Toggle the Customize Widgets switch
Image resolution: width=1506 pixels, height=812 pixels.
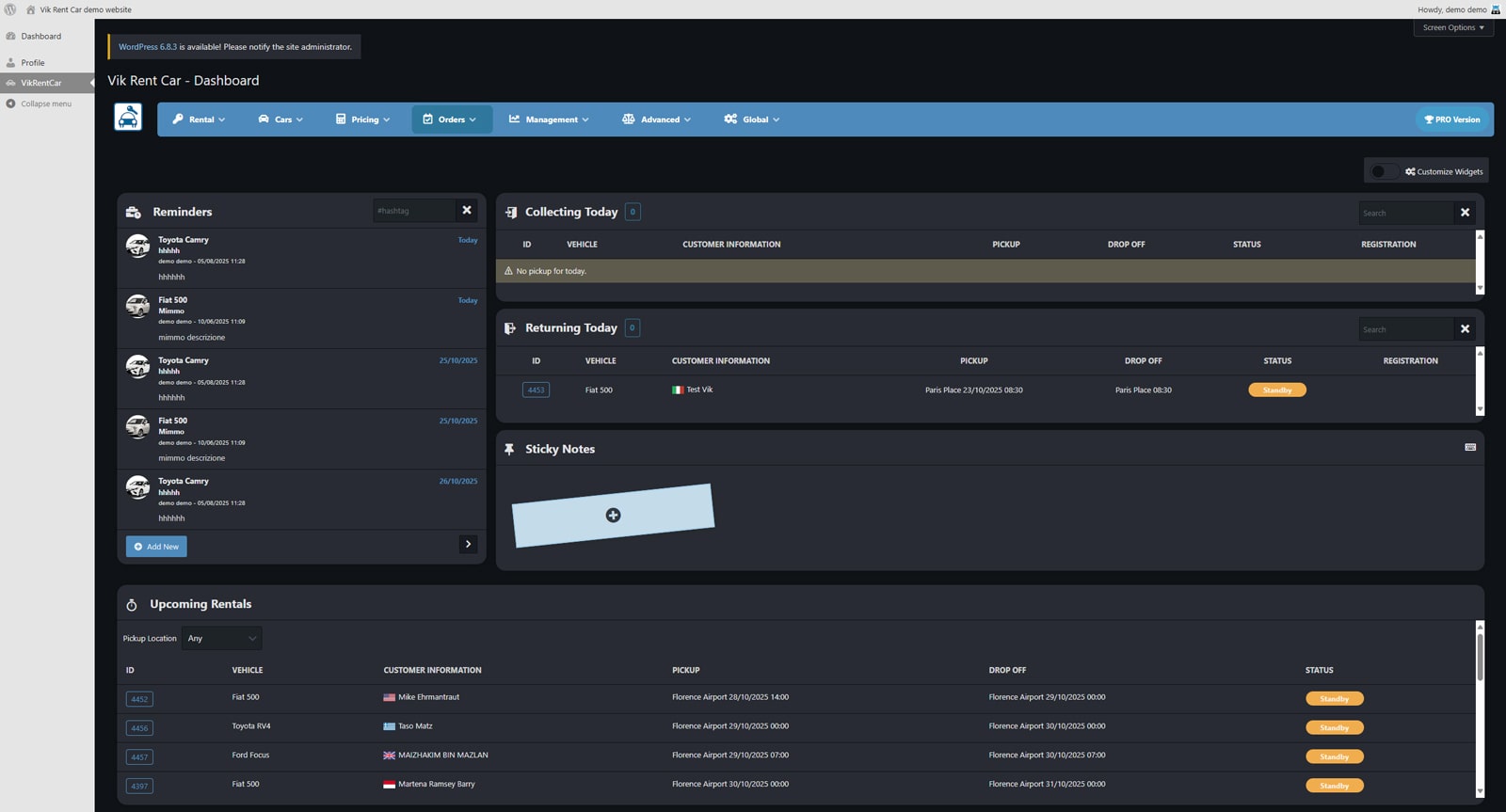pyautogui.click(x=1383, y=171)
